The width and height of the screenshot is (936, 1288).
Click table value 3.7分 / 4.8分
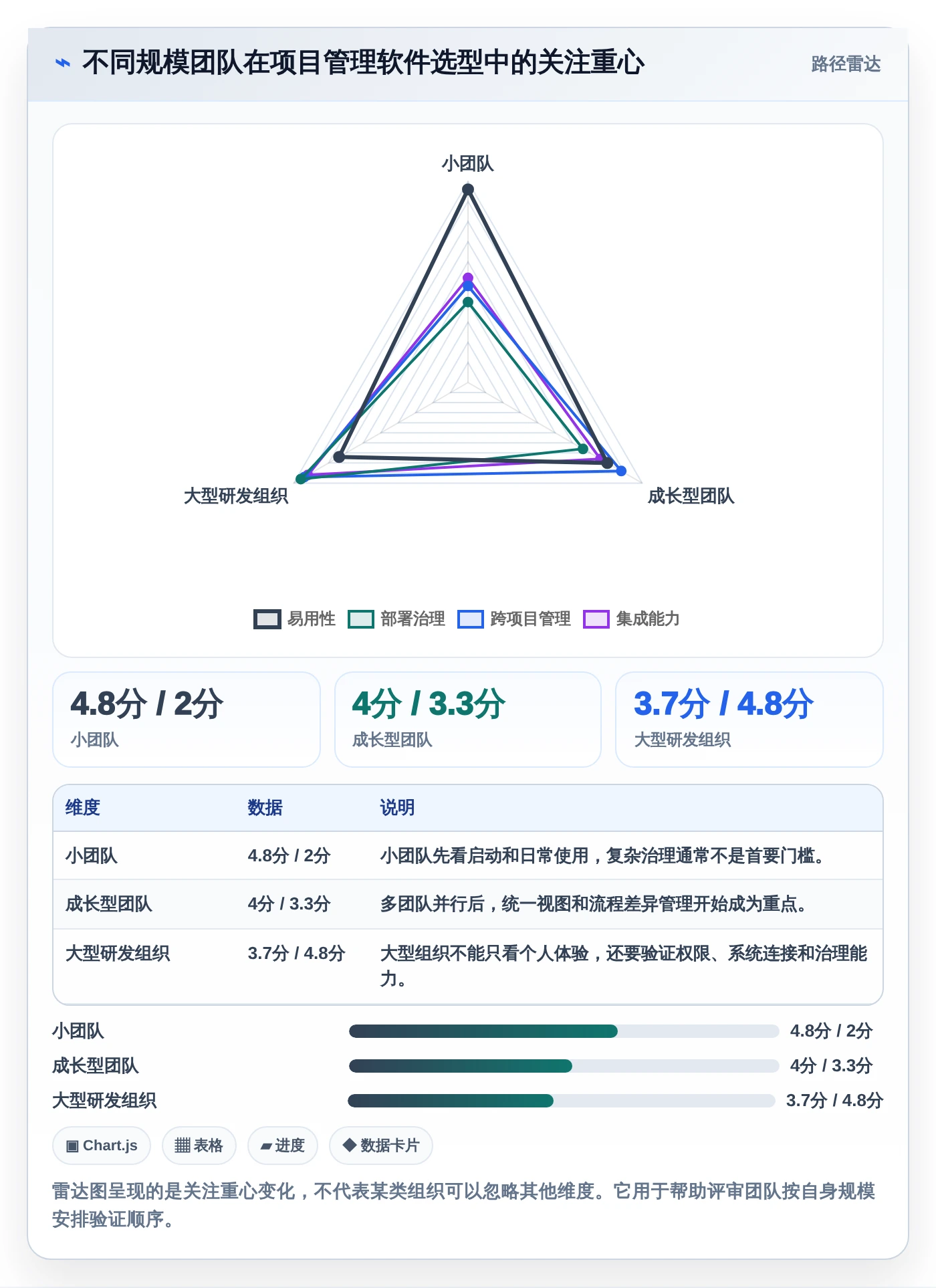tap(297, 953)
